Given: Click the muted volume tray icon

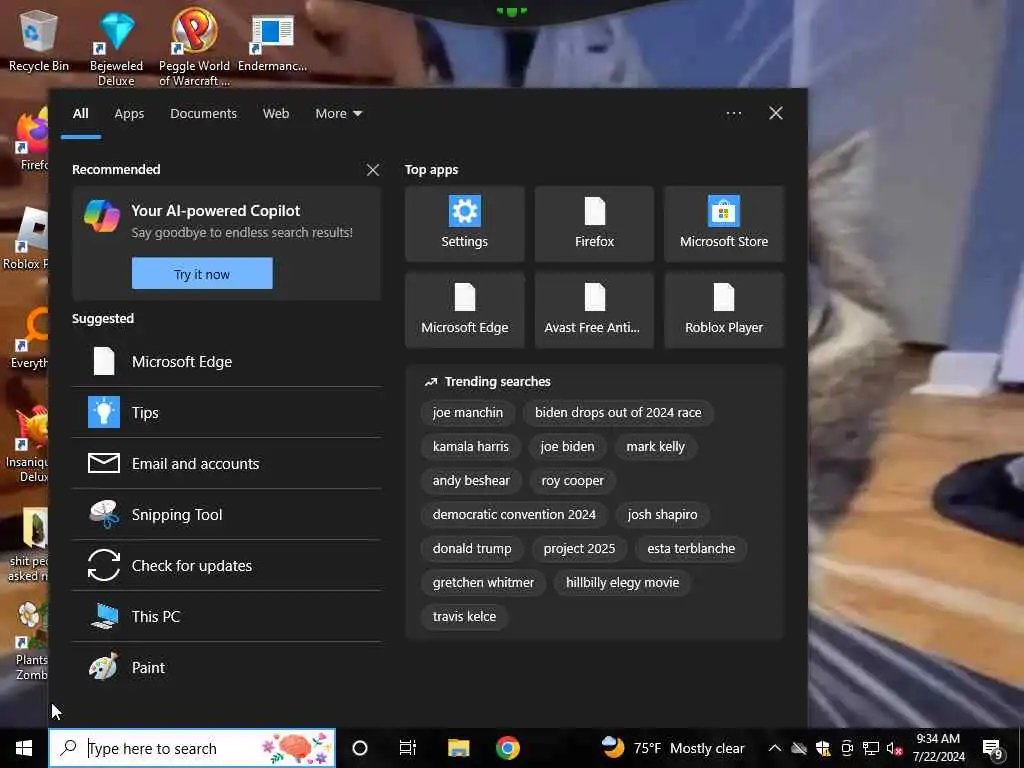Looking at the screenshot, I should [894, 748].
